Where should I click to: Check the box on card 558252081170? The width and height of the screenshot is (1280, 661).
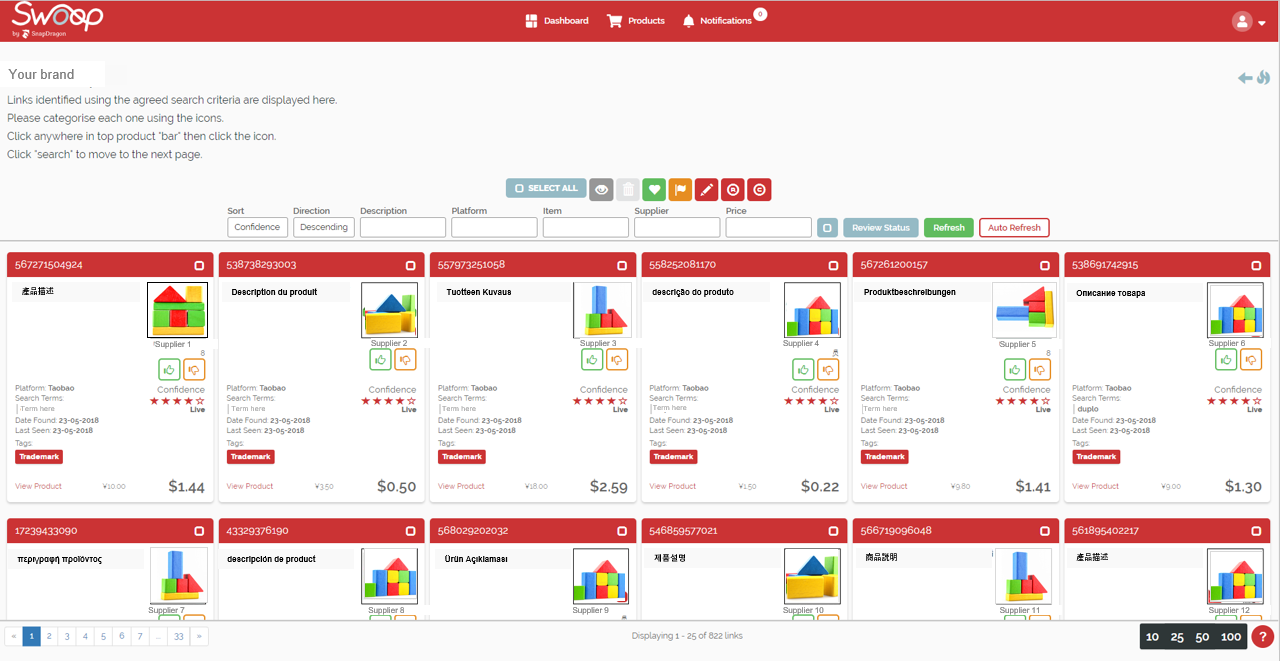[833, 266]
